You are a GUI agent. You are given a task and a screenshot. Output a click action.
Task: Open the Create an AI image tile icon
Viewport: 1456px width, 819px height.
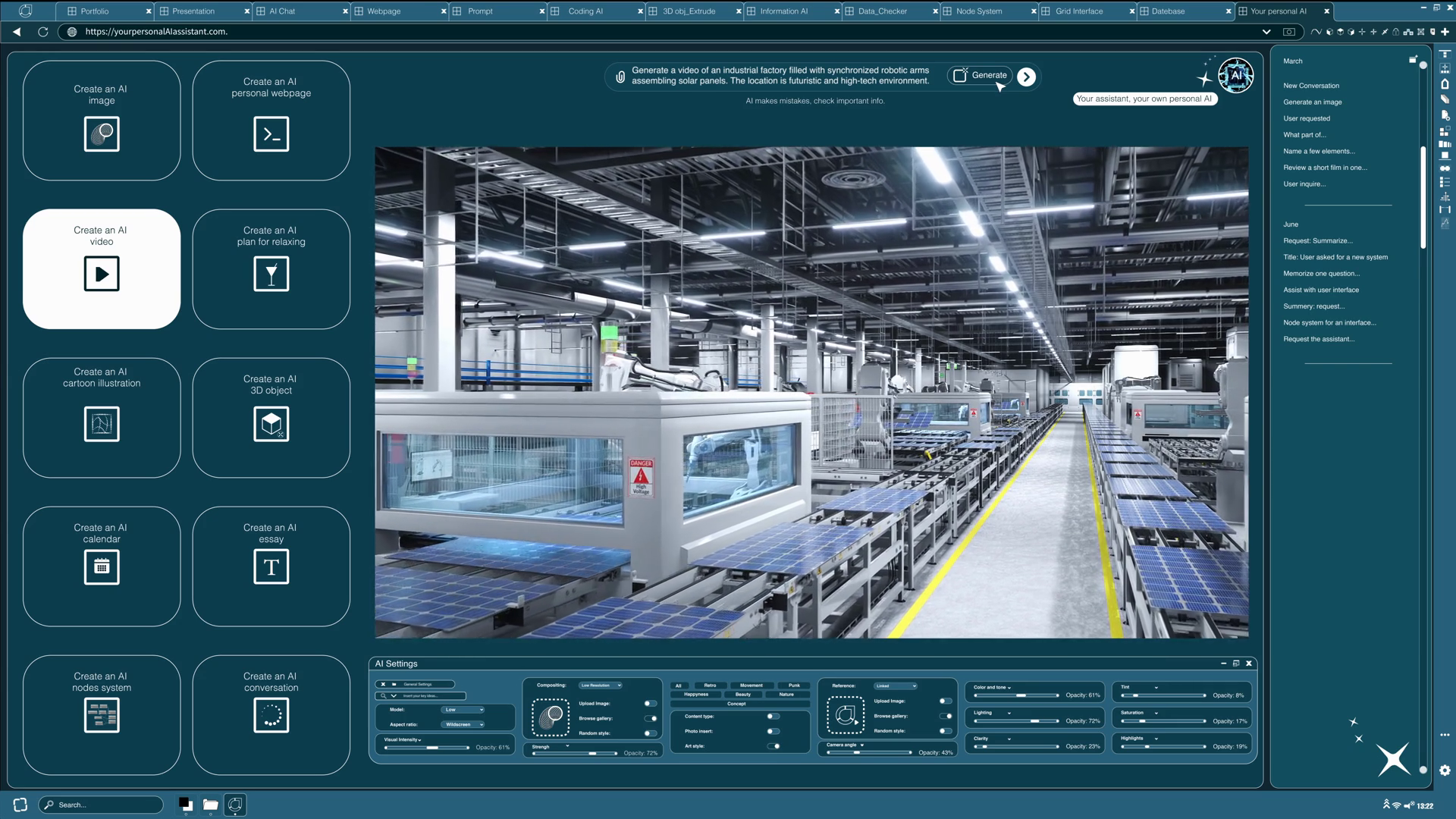click(x=102, y=134)
